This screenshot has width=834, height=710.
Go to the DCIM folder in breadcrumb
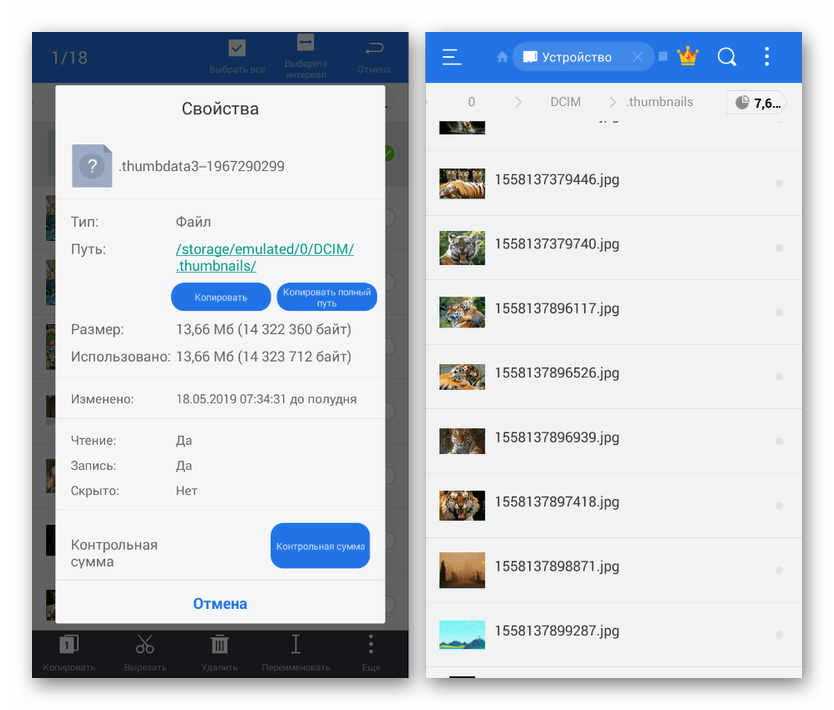tap(565, 102)
